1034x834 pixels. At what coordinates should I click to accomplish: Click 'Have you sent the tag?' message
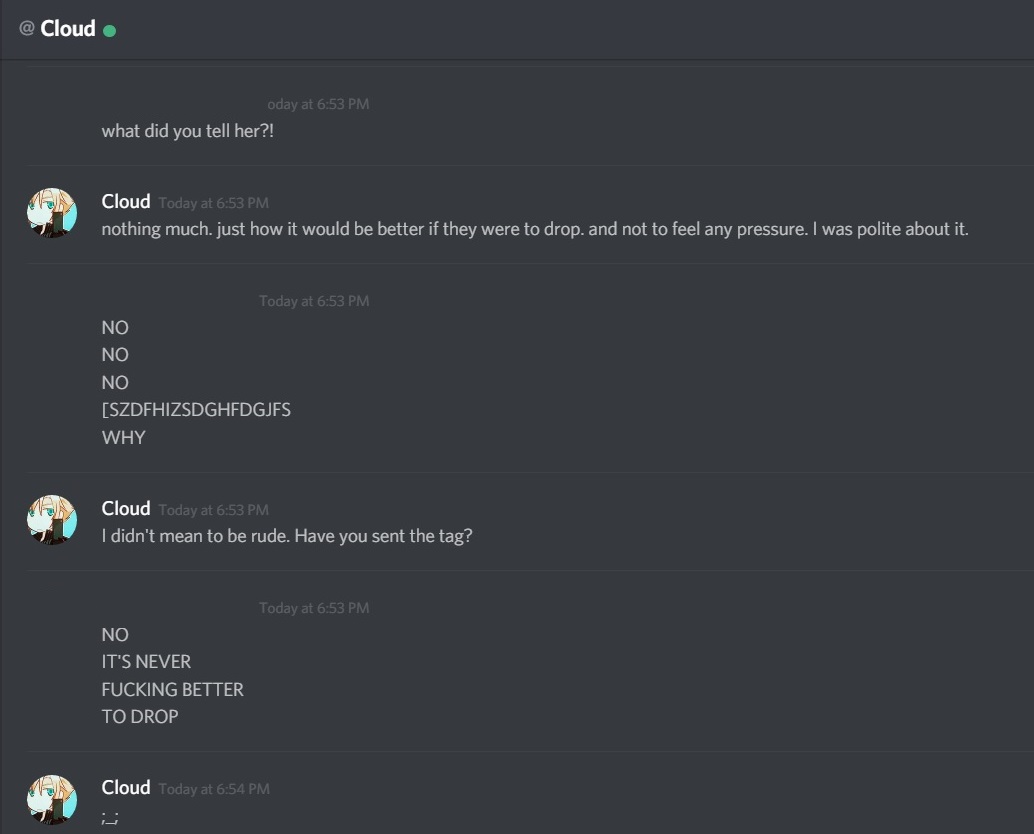[x=383, y=535]
